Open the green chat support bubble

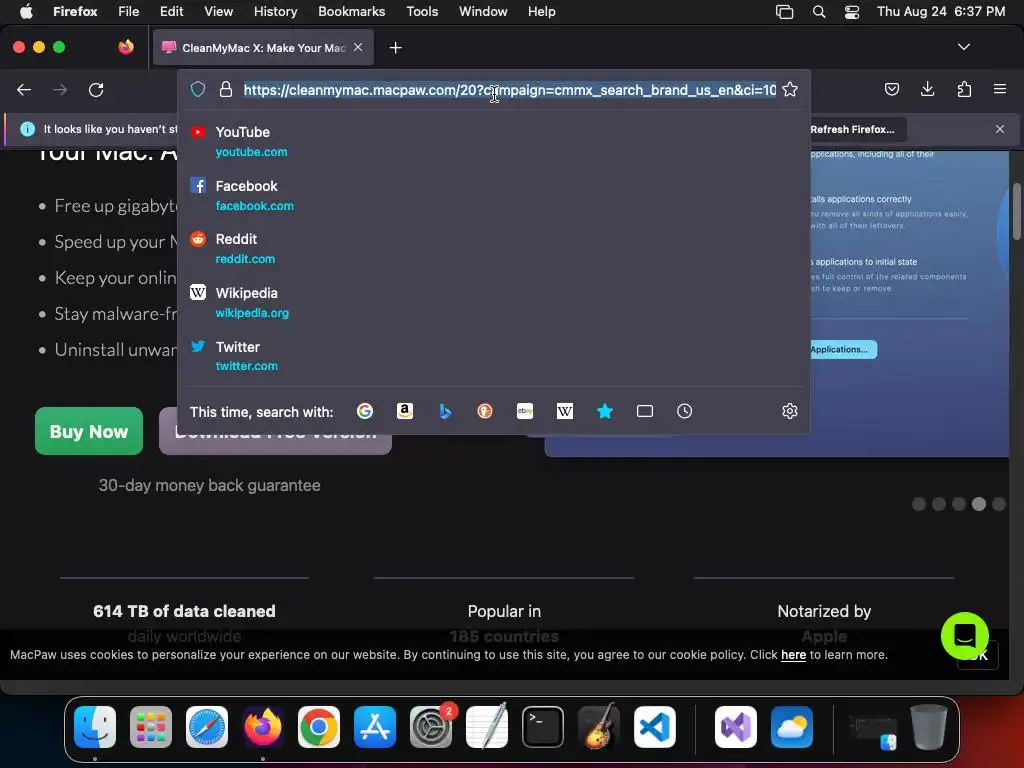pos(965,635)
